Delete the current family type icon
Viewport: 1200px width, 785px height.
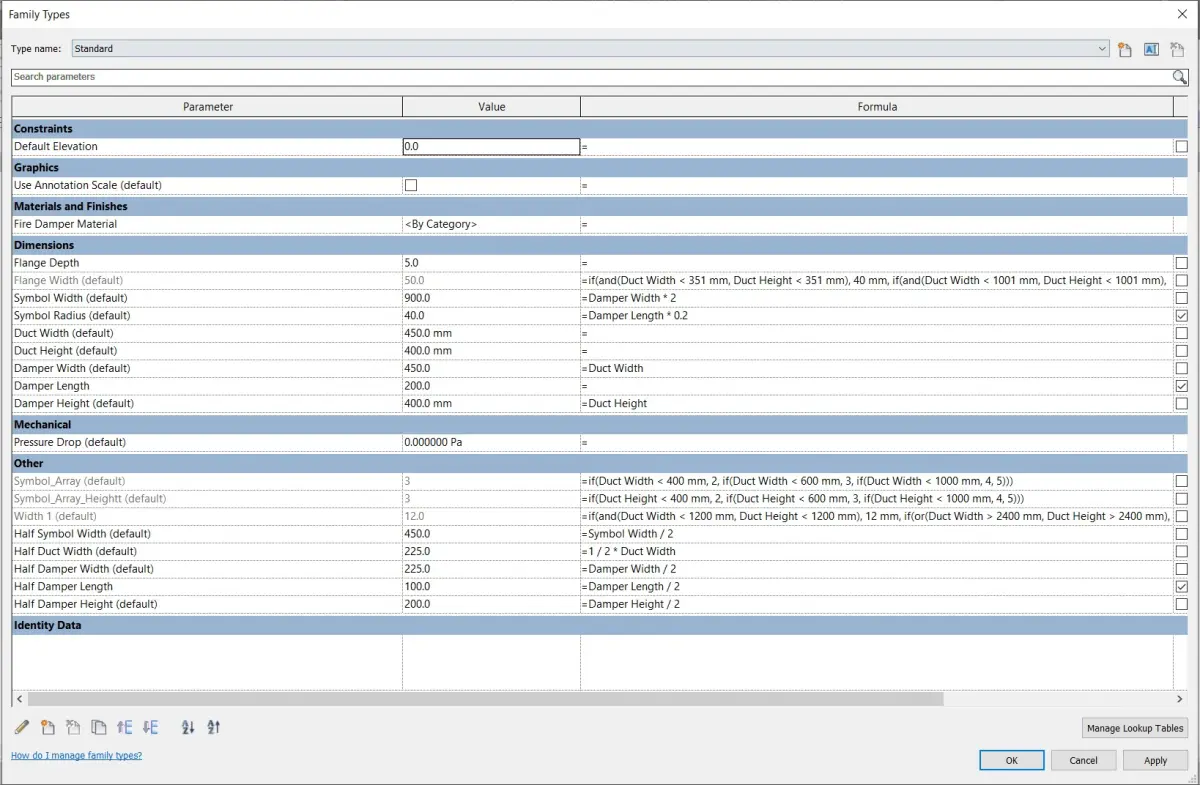tap(1177, 49)
